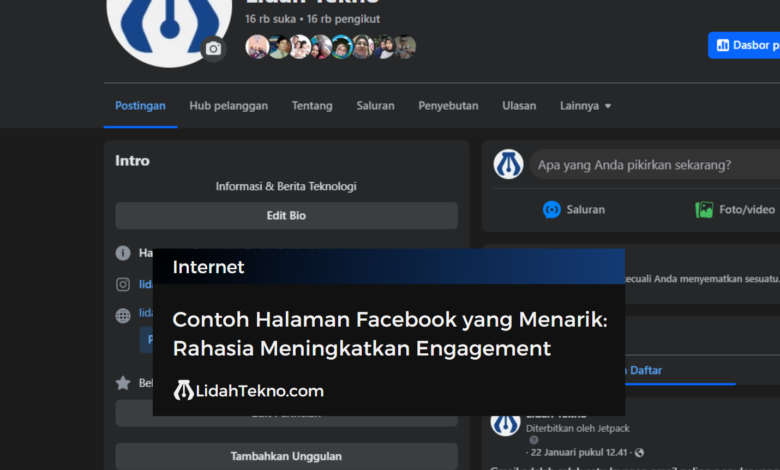780x470 pixels.
Task: Open the Hub pelanggan tab
Action: click(x=228, y=106)
